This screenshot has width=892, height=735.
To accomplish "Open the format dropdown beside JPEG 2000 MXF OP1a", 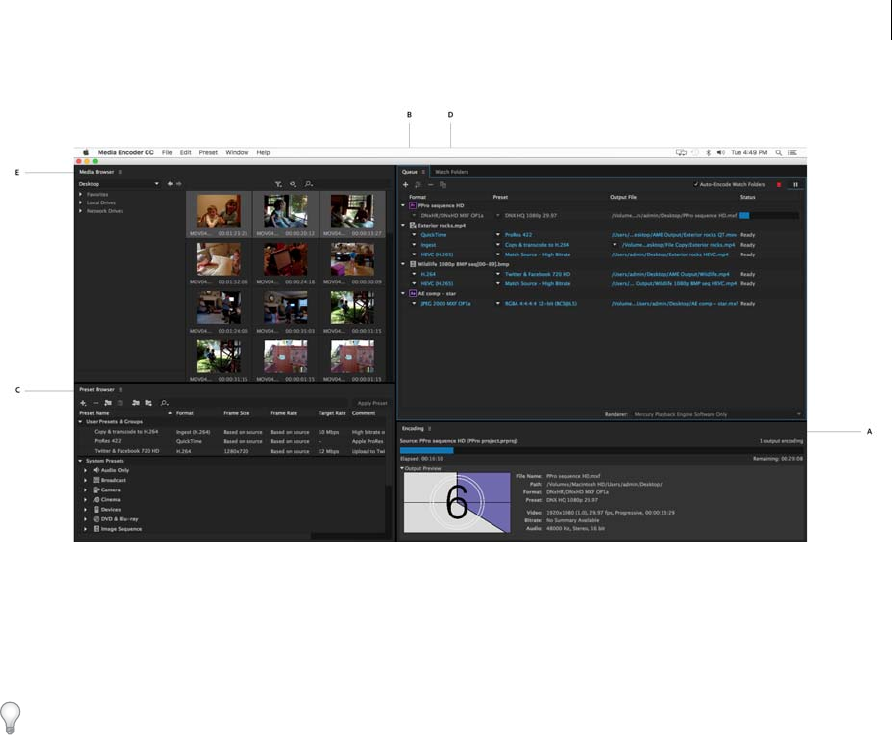I will (x=414, y=304).
